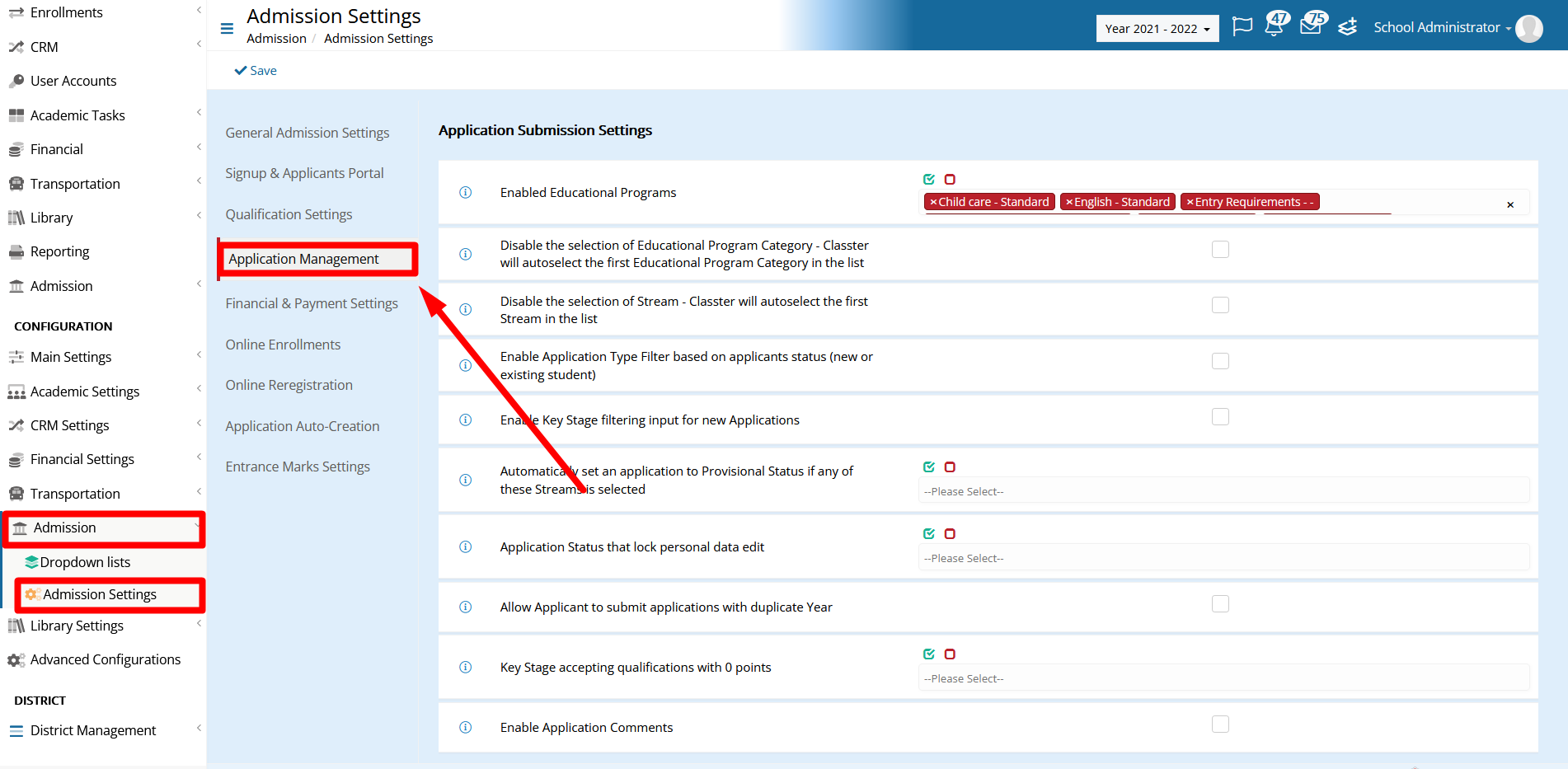Screen dimensions: 1568x769
Task: Expand Academic Tasks sidebar menu
Action: [103, 115]
